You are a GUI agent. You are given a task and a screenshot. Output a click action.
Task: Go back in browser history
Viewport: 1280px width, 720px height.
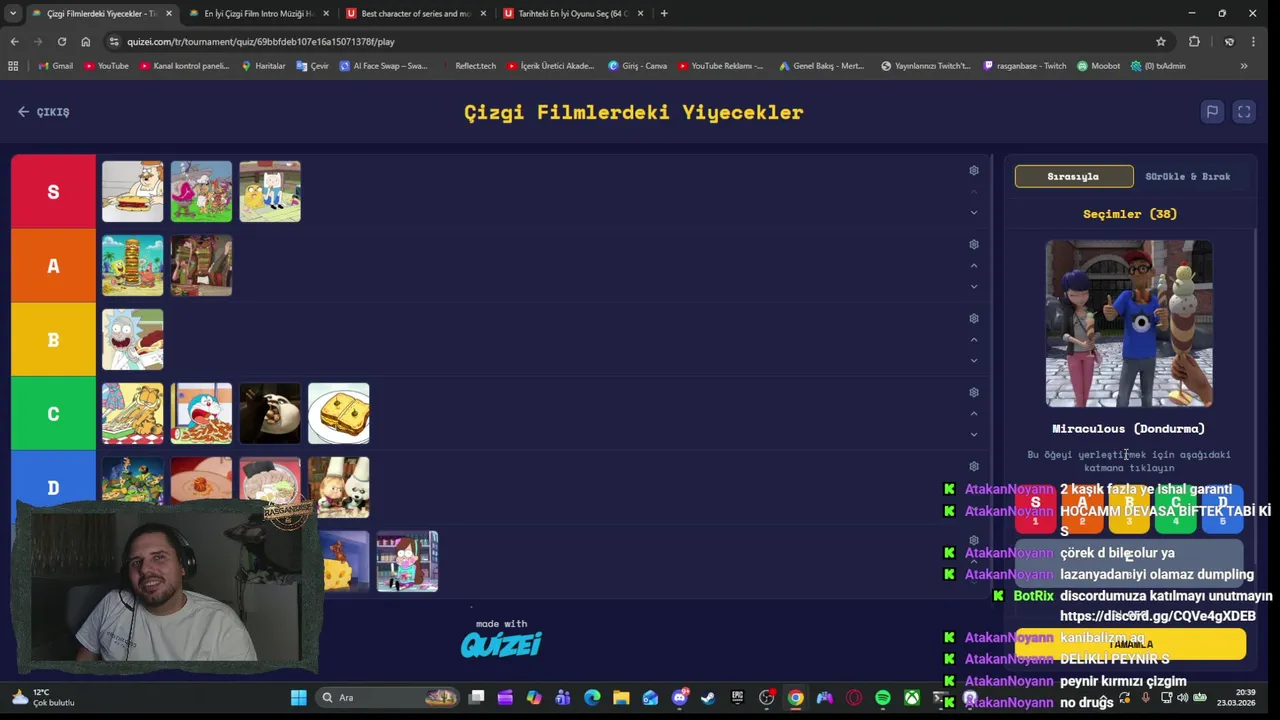point(14,41)
